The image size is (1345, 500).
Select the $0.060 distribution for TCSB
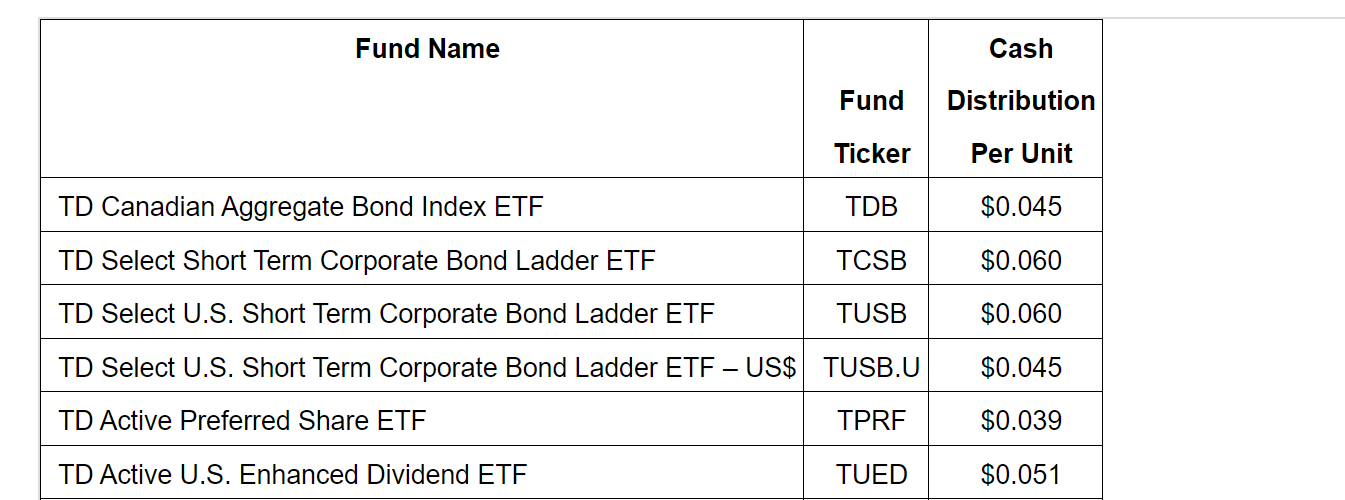click(1020, 261)
